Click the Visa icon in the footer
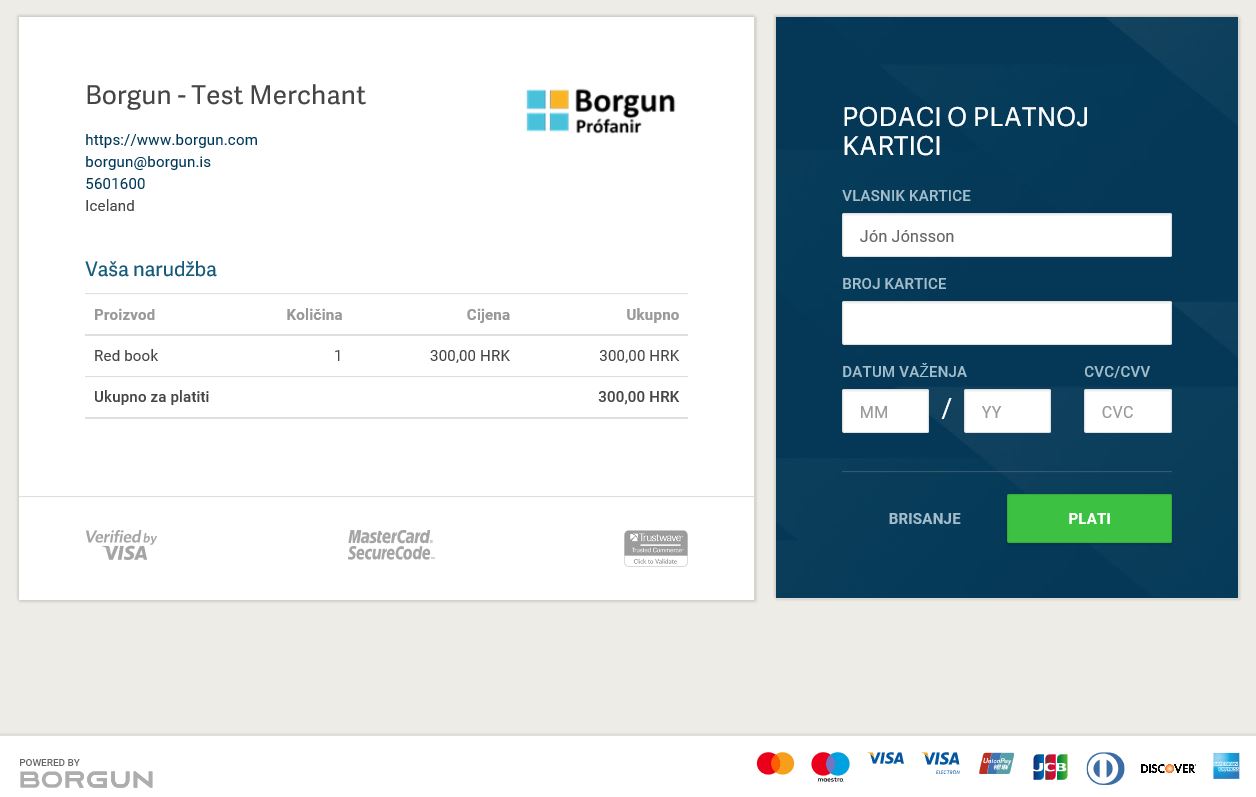Screen dimensions: 1256x797 pos(886,758)
